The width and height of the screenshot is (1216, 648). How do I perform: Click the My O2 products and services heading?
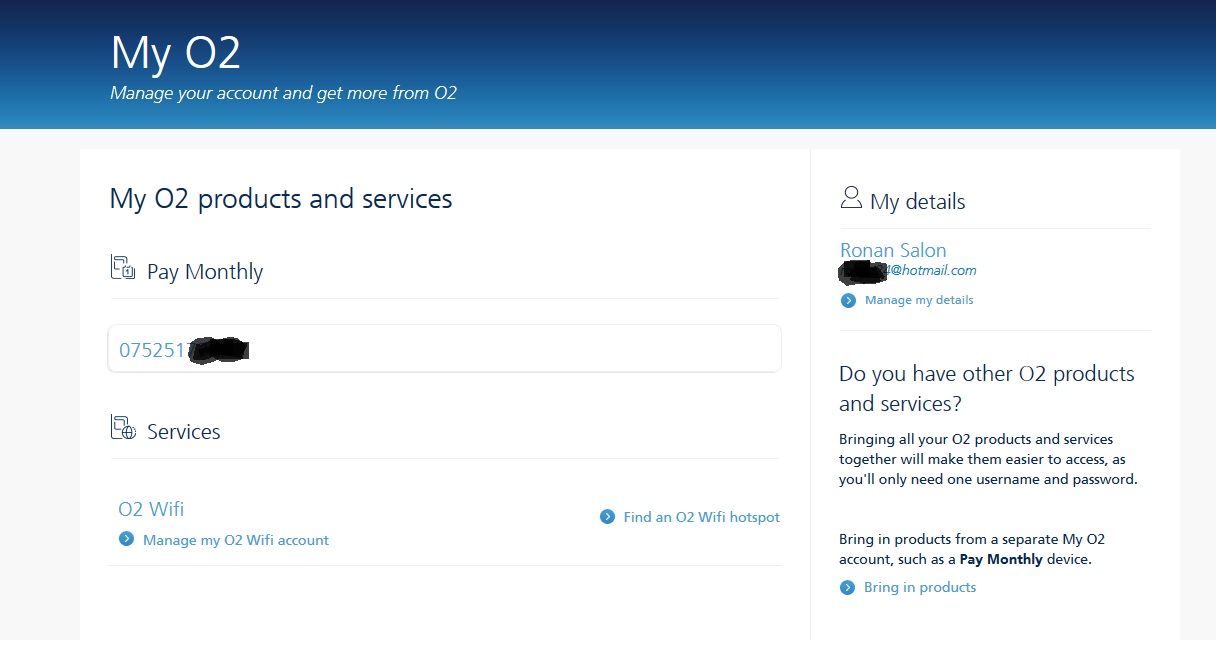[x=281, y=199]
